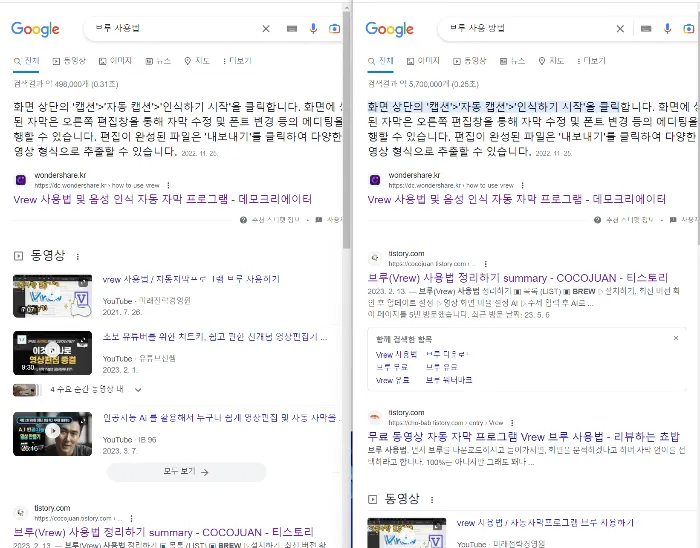Open COCOJUAN 티스토리 result in left window

[x=163, y=532]
